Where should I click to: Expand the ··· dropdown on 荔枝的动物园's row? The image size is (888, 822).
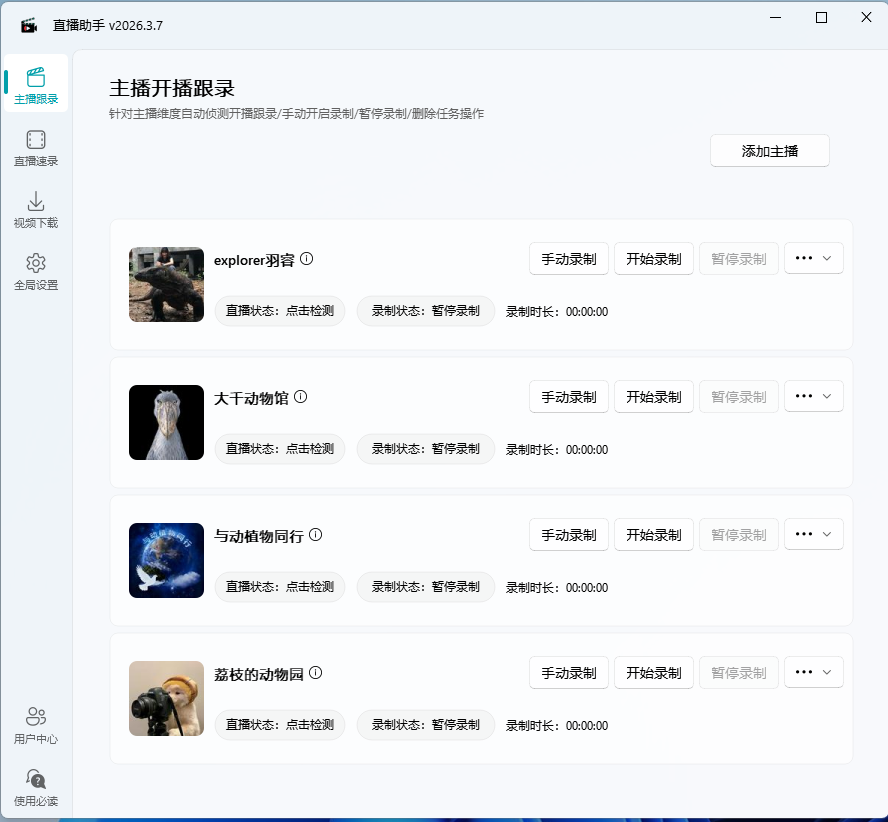pyautogui.click(x=813, y=672)
